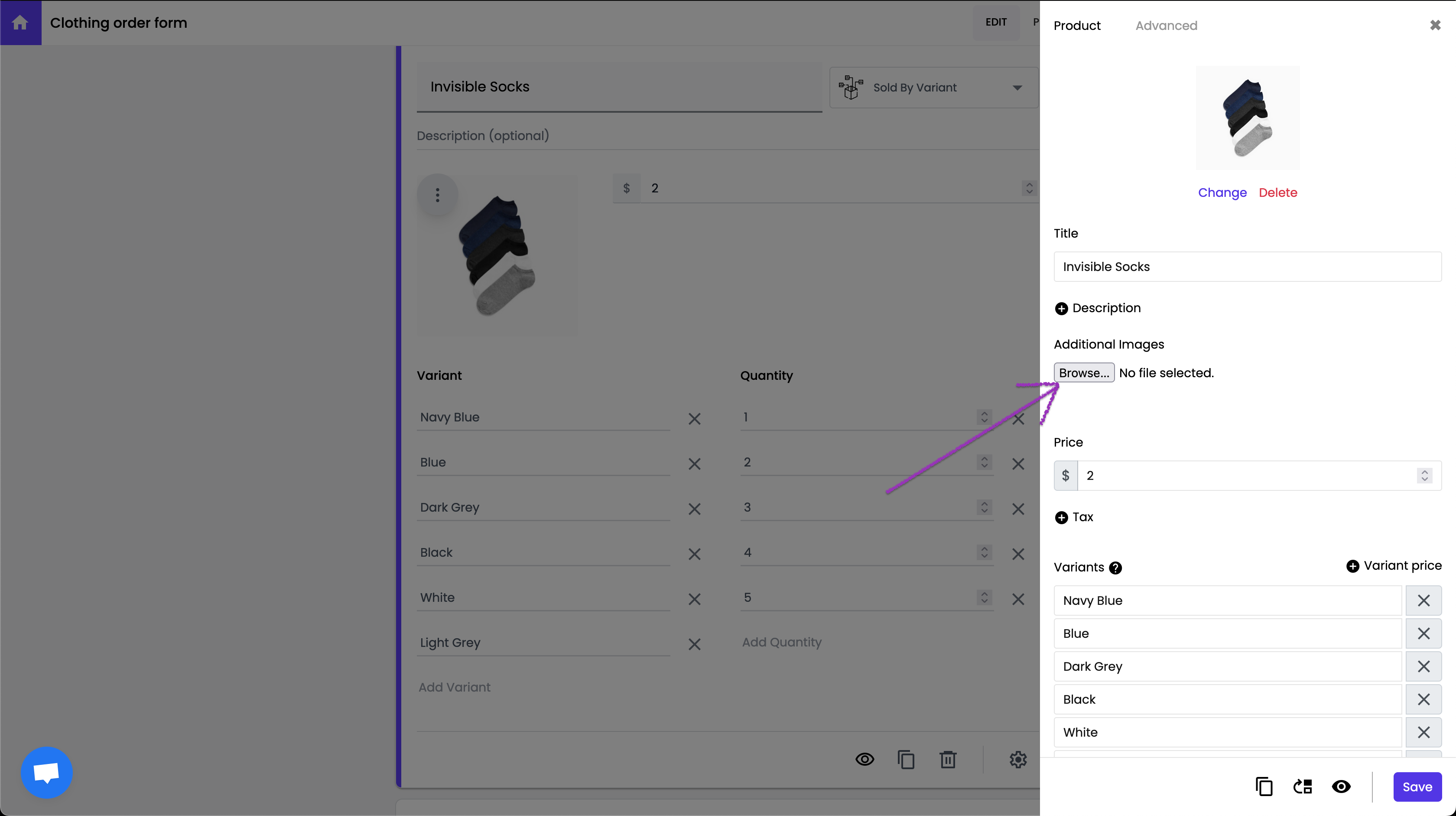Click the Change image link
The image size is (1456, 816).
(x=1222, y=193)
